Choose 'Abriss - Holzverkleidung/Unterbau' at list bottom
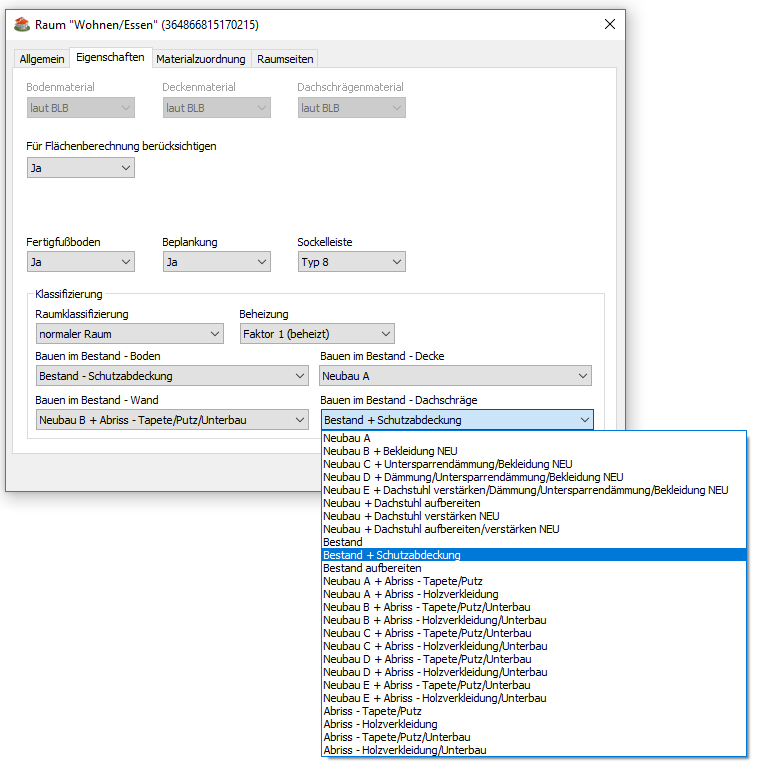The height and width of the screenshot is (767, 758). 405,750
